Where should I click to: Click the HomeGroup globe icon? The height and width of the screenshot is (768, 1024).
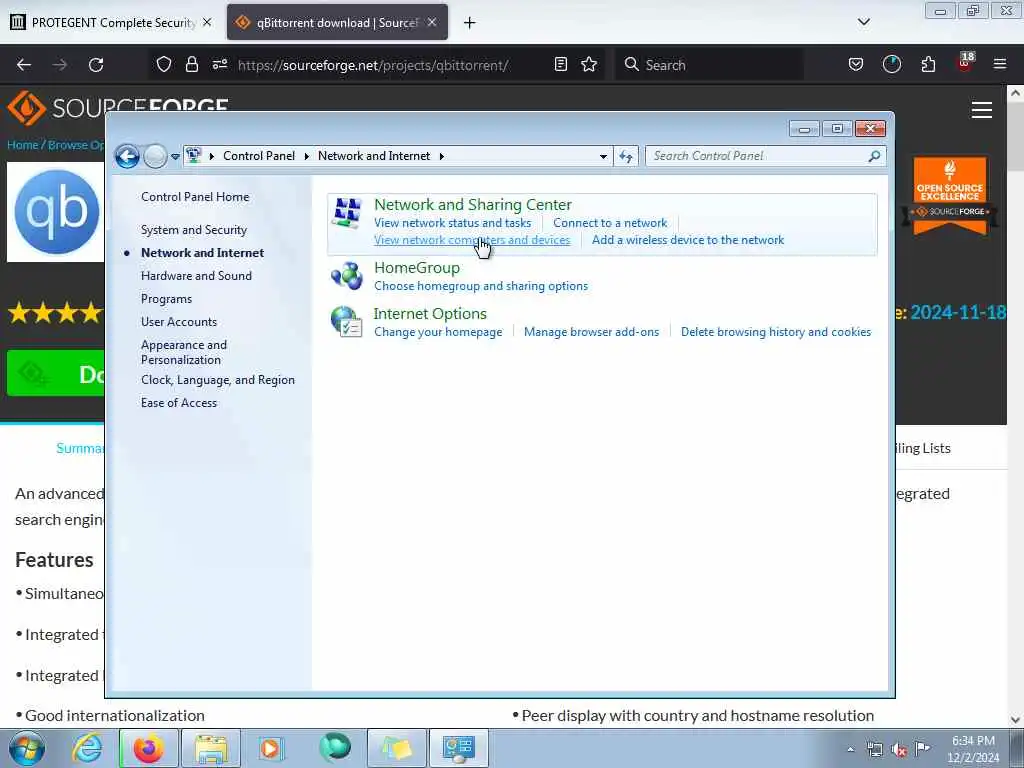click(x=347, y=276)
